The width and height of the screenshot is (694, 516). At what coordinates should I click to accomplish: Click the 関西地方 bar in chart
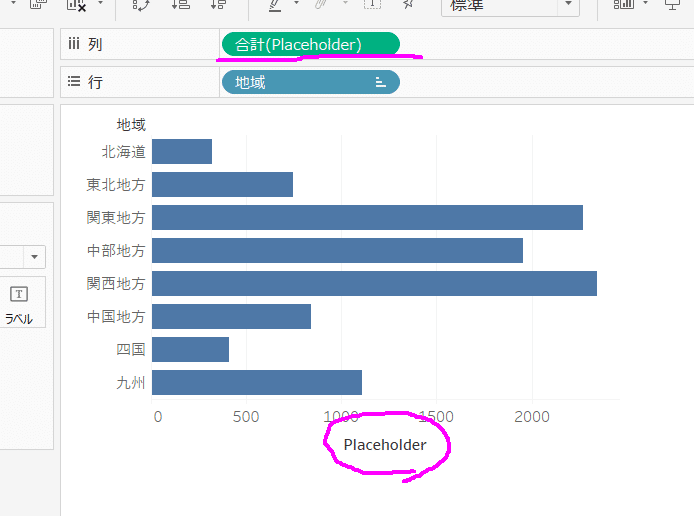(374, 283)
